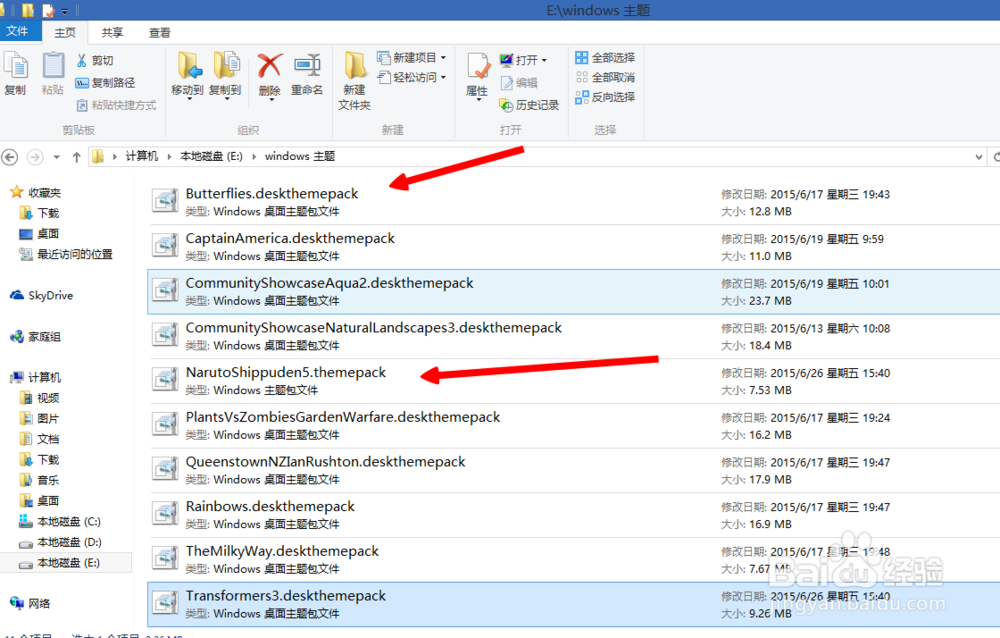Click the Rename (重命名) icon

[307, 66]
